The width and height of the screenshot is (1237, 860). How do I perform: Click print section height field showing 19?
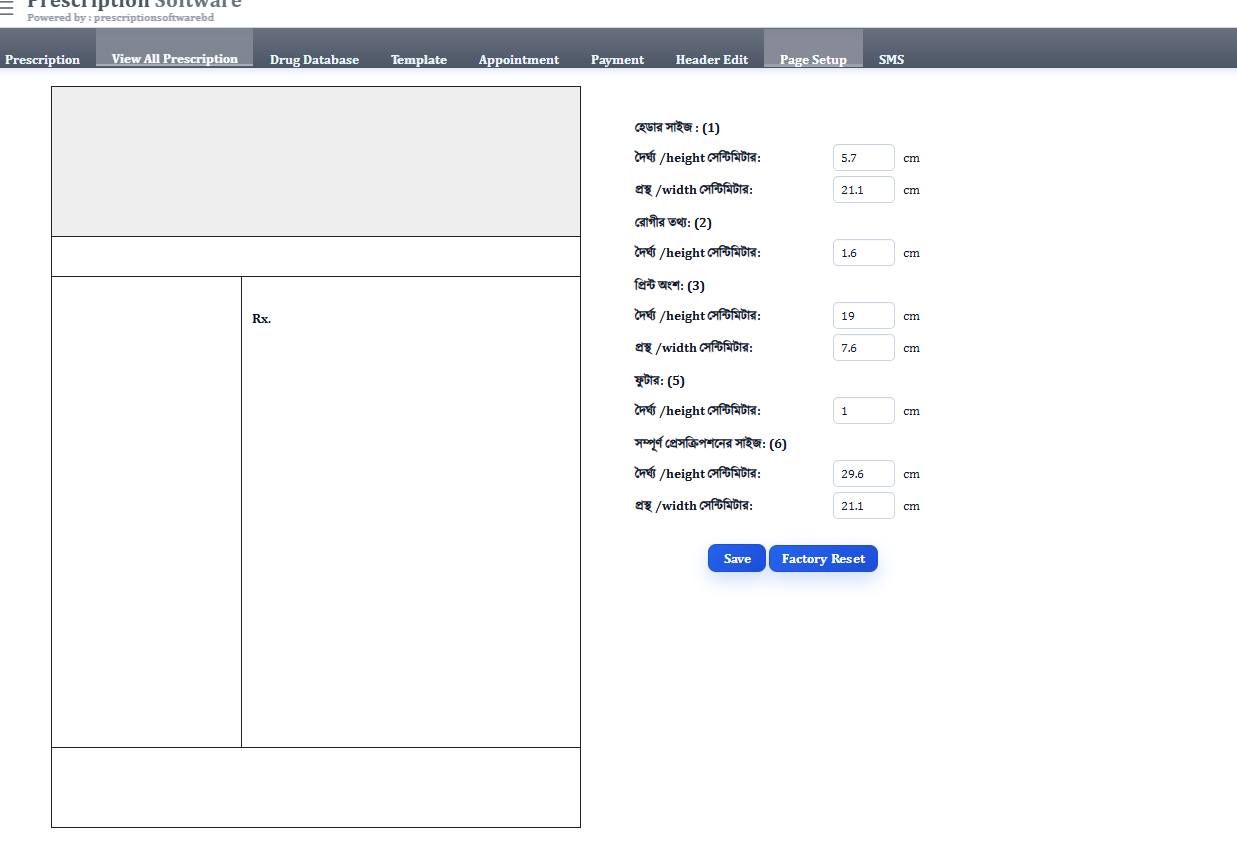coord(864,316)
